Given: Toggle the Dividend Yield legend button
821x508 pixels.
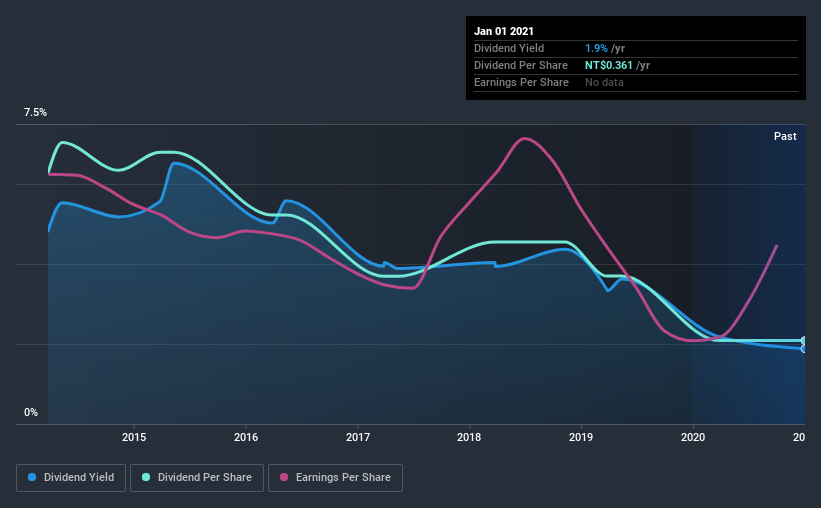Looking at the screenshot, I should click(71, 478).
